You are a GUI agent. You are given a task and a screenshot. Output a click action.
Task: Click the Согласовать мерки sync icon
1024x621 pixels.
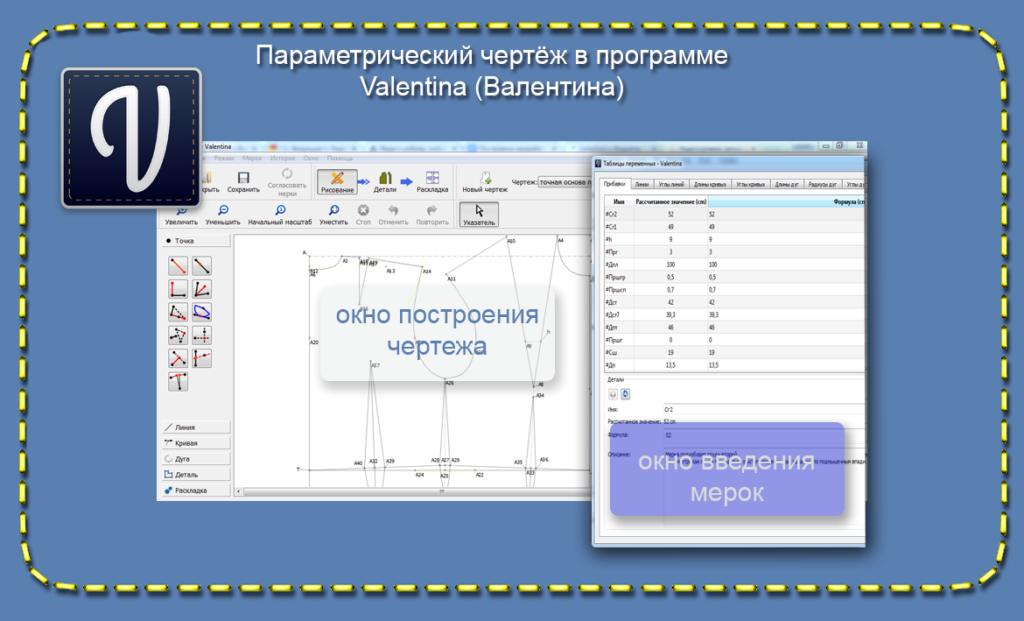pos(287,182)
